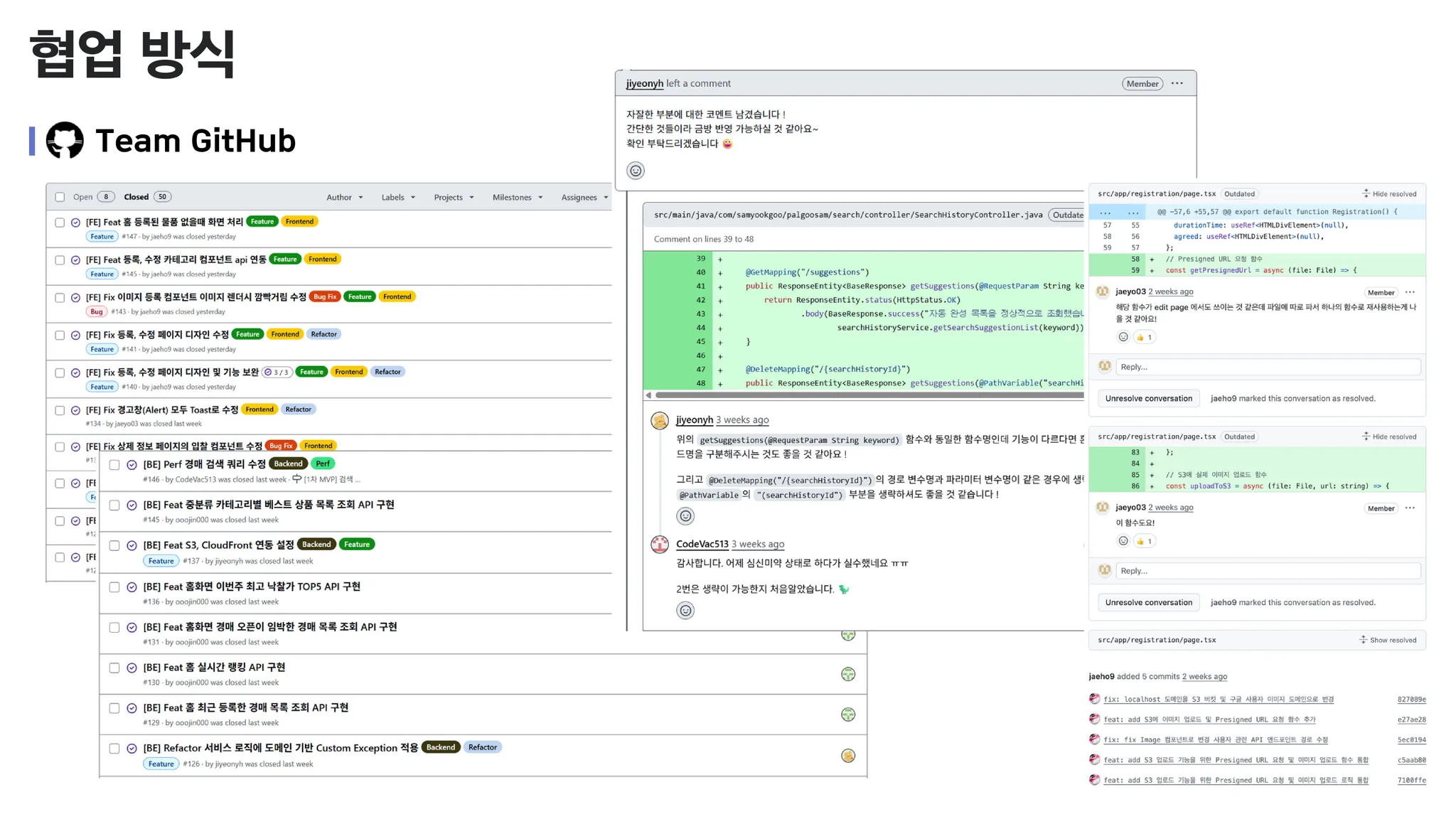Image resolution: width=1456 pixels, height=819 pixels.
Task: Click milestone icon on BE issue #146
Action: pos(297,478)
